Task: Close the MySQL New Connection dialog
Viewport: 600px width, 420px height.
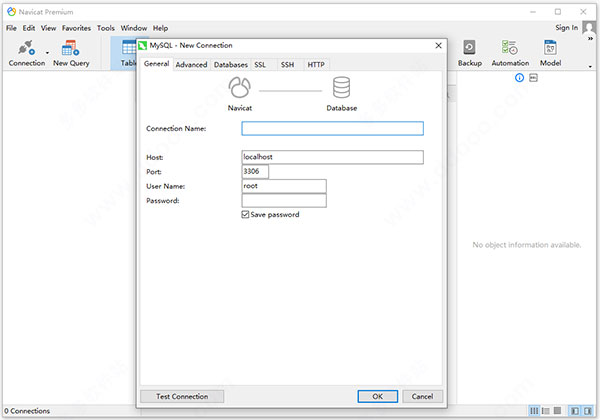Action: click(x=439, y=46)
